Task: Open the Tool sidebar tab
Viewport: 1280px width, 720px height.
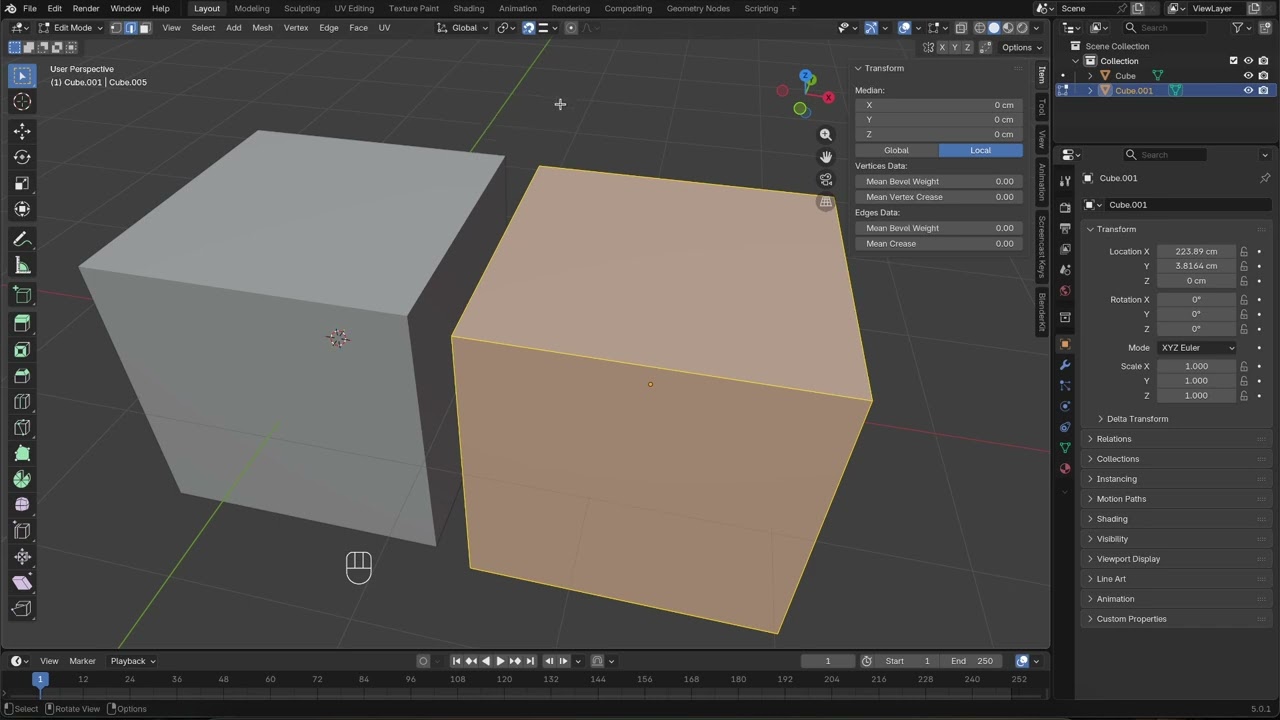Action: point(1041,106)
